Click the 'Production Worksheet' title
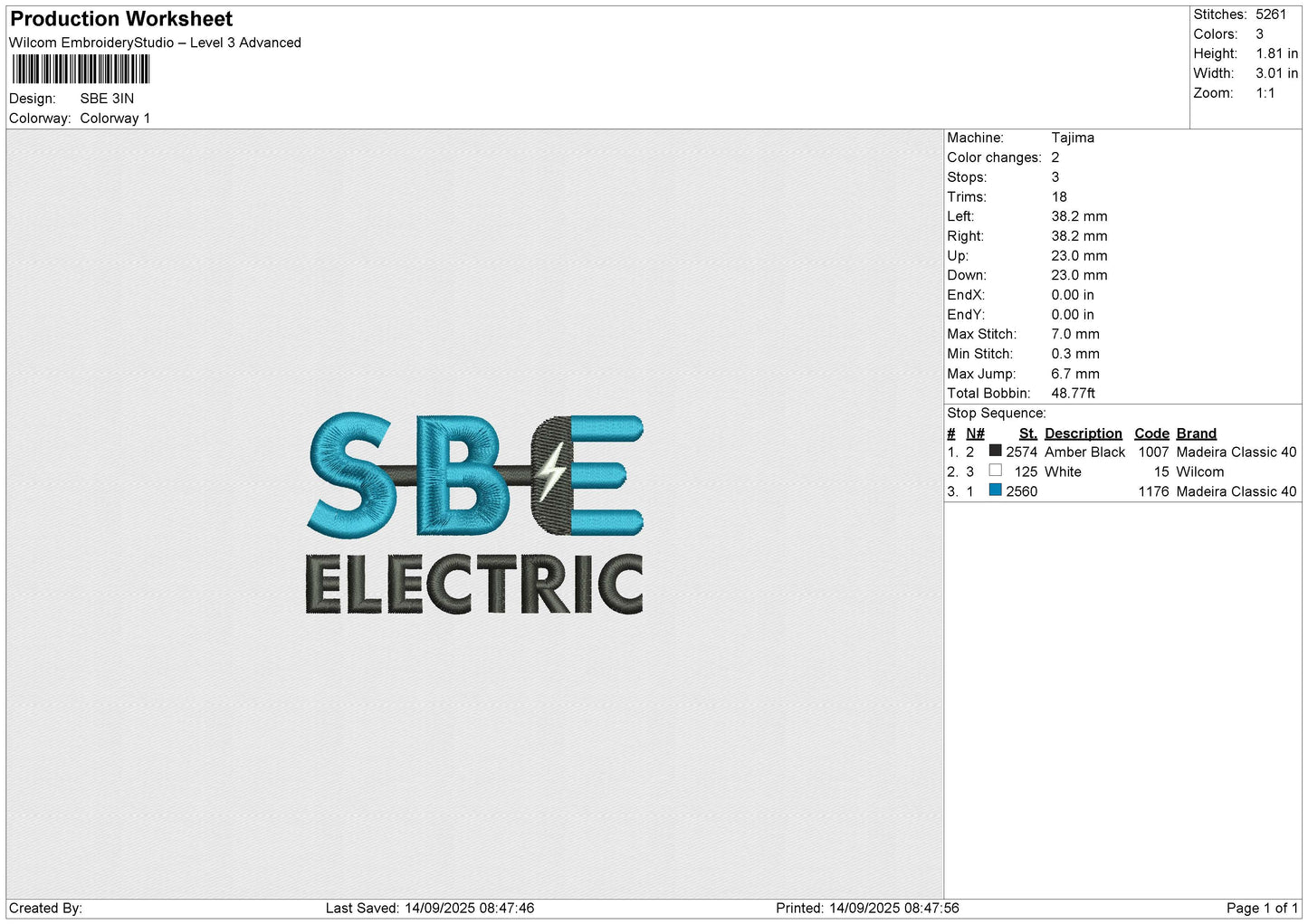 click(121, 19)
